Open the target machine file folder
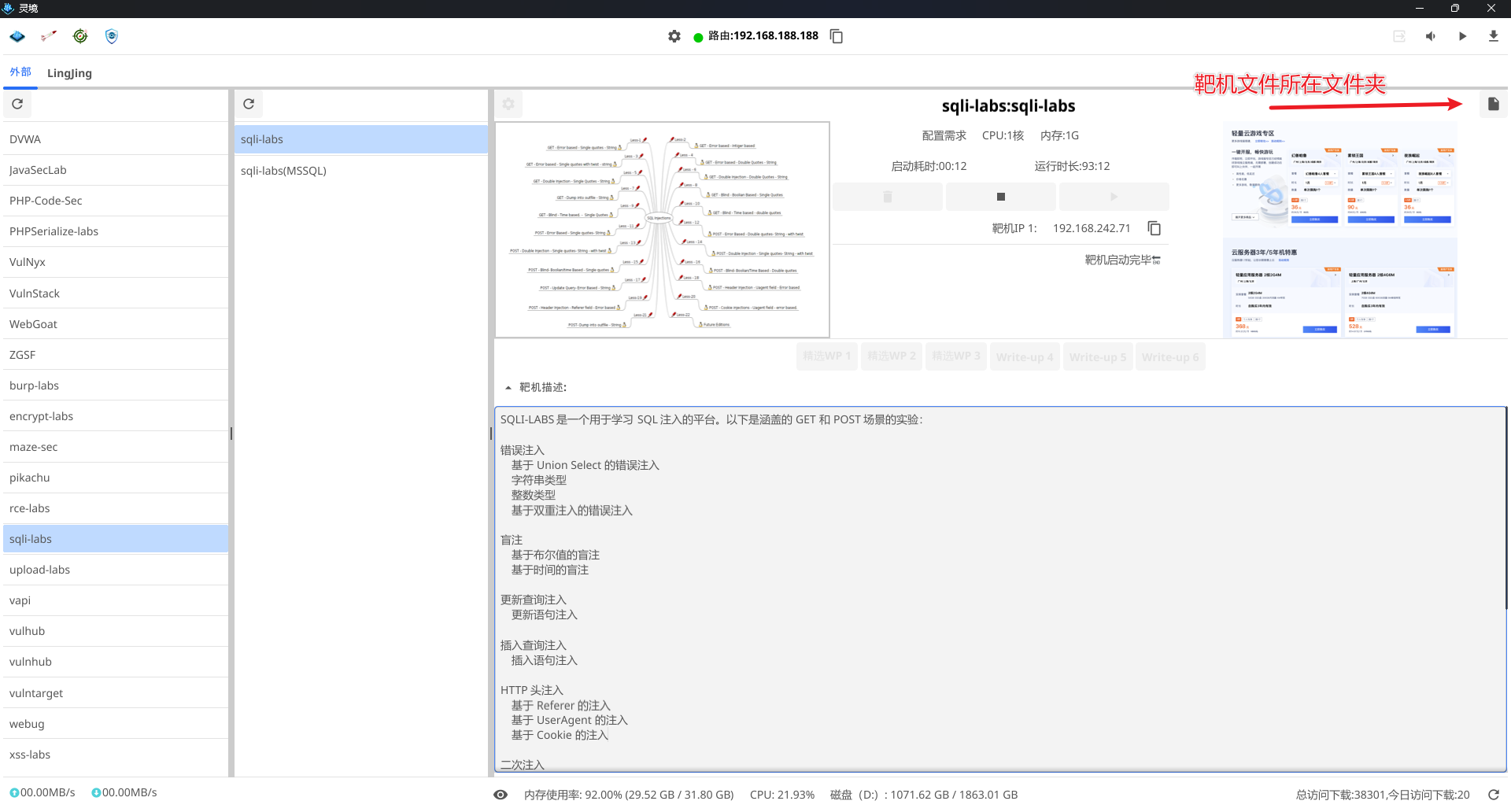 point(1493,104)
